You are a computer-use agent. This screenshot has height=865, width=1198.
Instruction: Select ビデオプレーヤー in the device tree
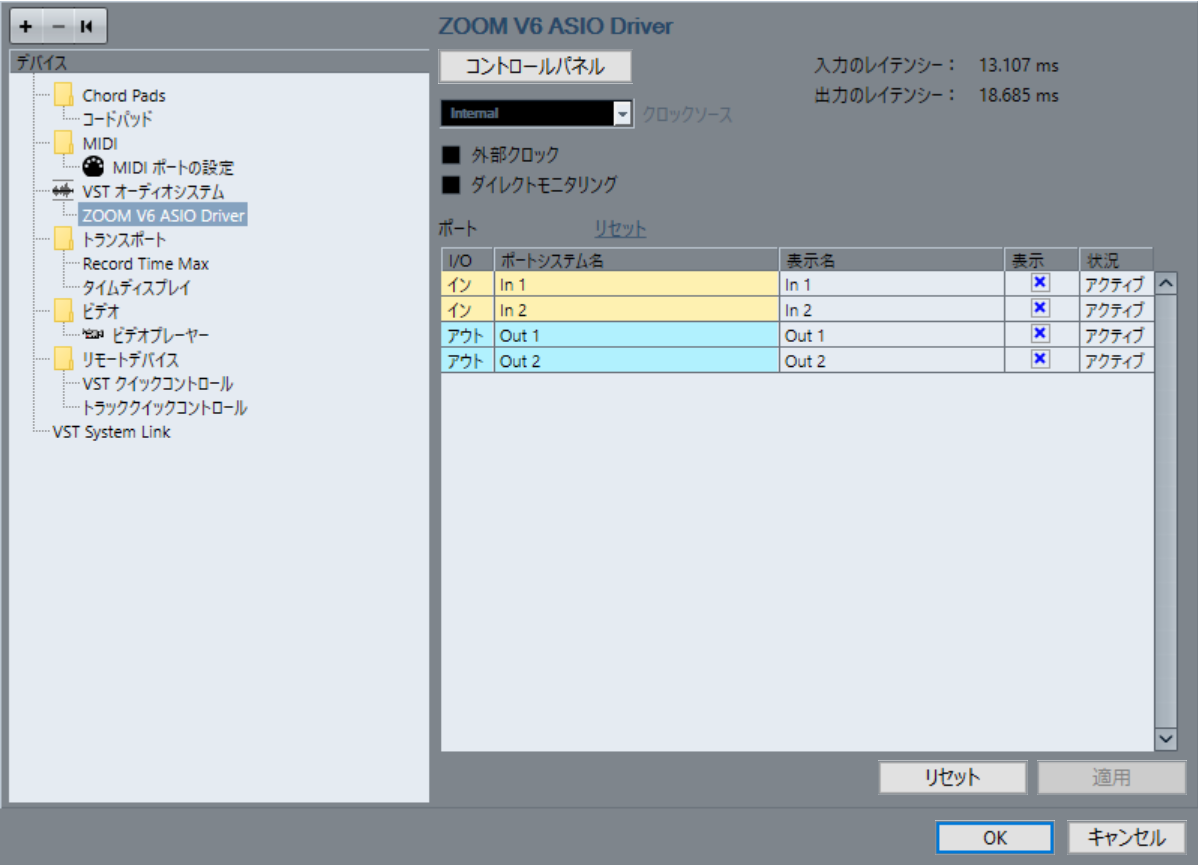pos(160,335)
